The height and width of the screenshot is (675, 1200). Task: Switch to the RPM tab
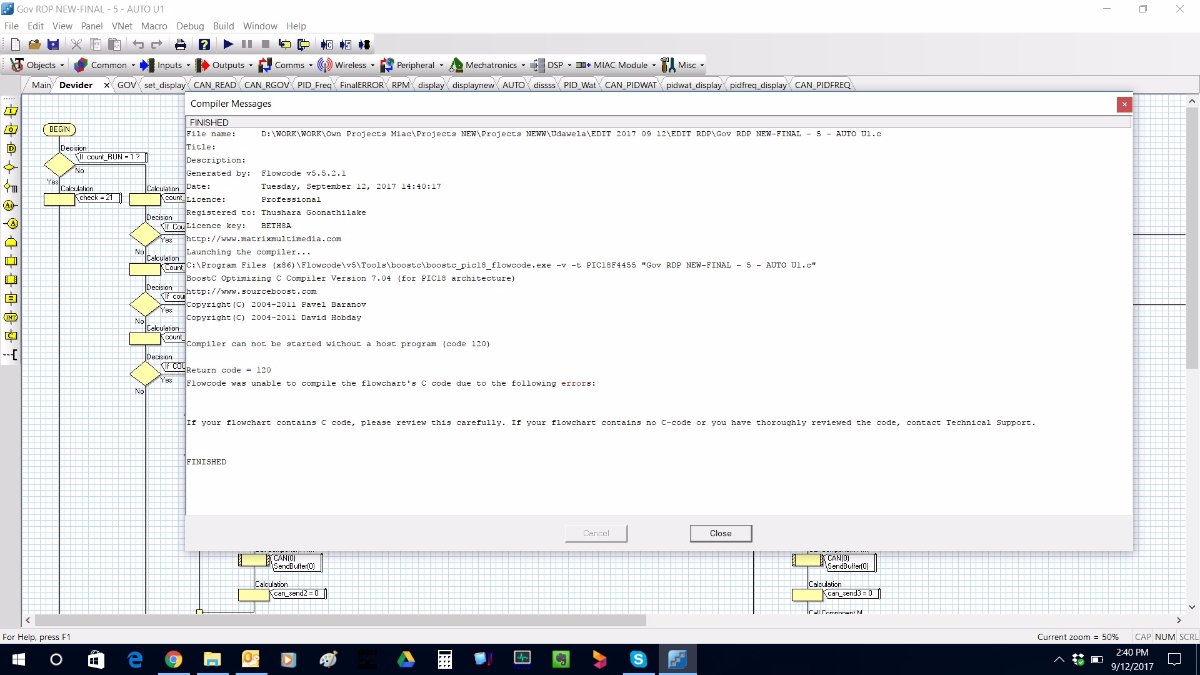click(x=400, y=85)
